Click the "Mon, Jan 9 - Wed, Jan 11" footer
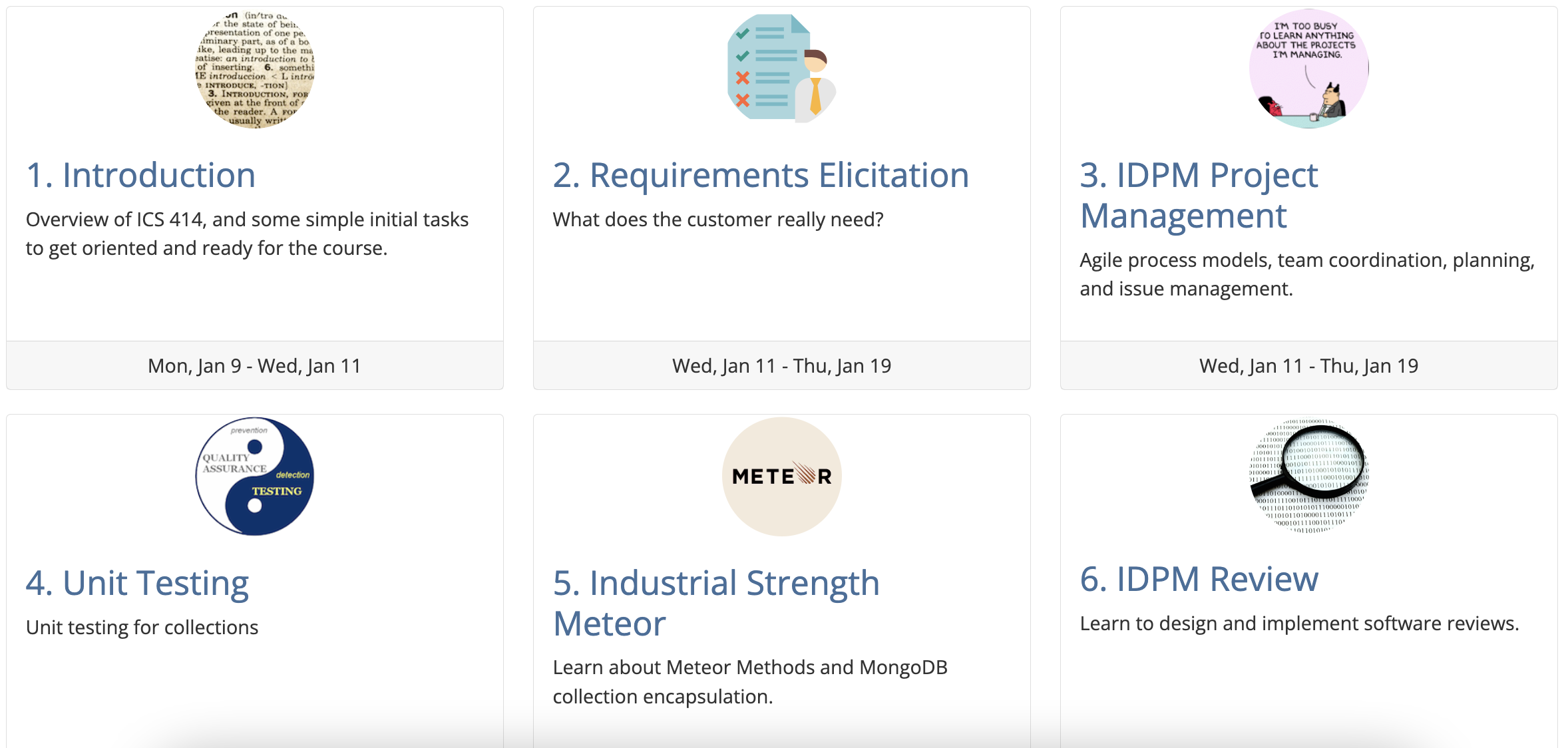The height and width of the screenshot is (748, 1568). tap(254, 365)
